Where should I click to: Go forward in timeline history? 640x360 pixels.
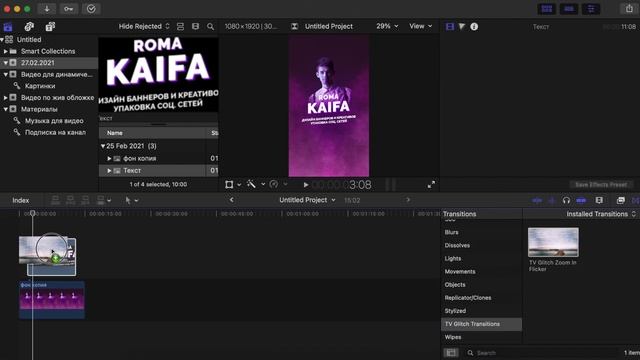click(x=408, y=200)
